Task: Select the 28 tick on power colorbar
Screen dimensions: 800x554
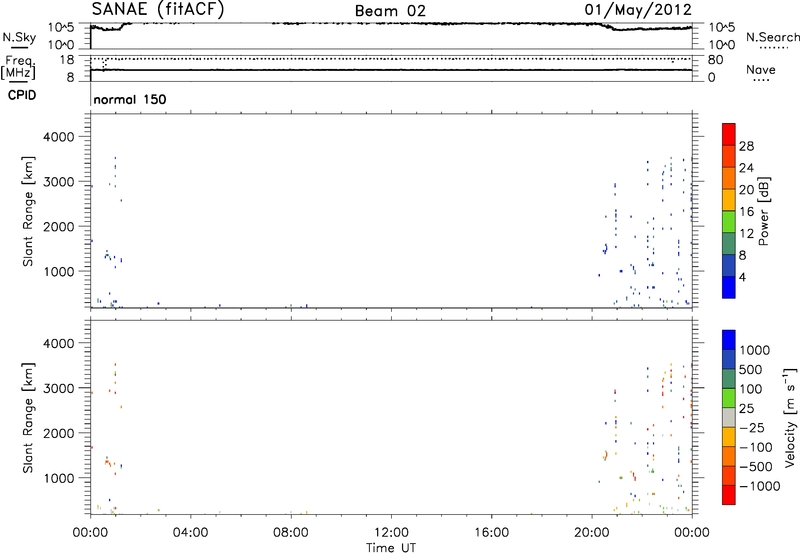Action: (x=746, y=146)
